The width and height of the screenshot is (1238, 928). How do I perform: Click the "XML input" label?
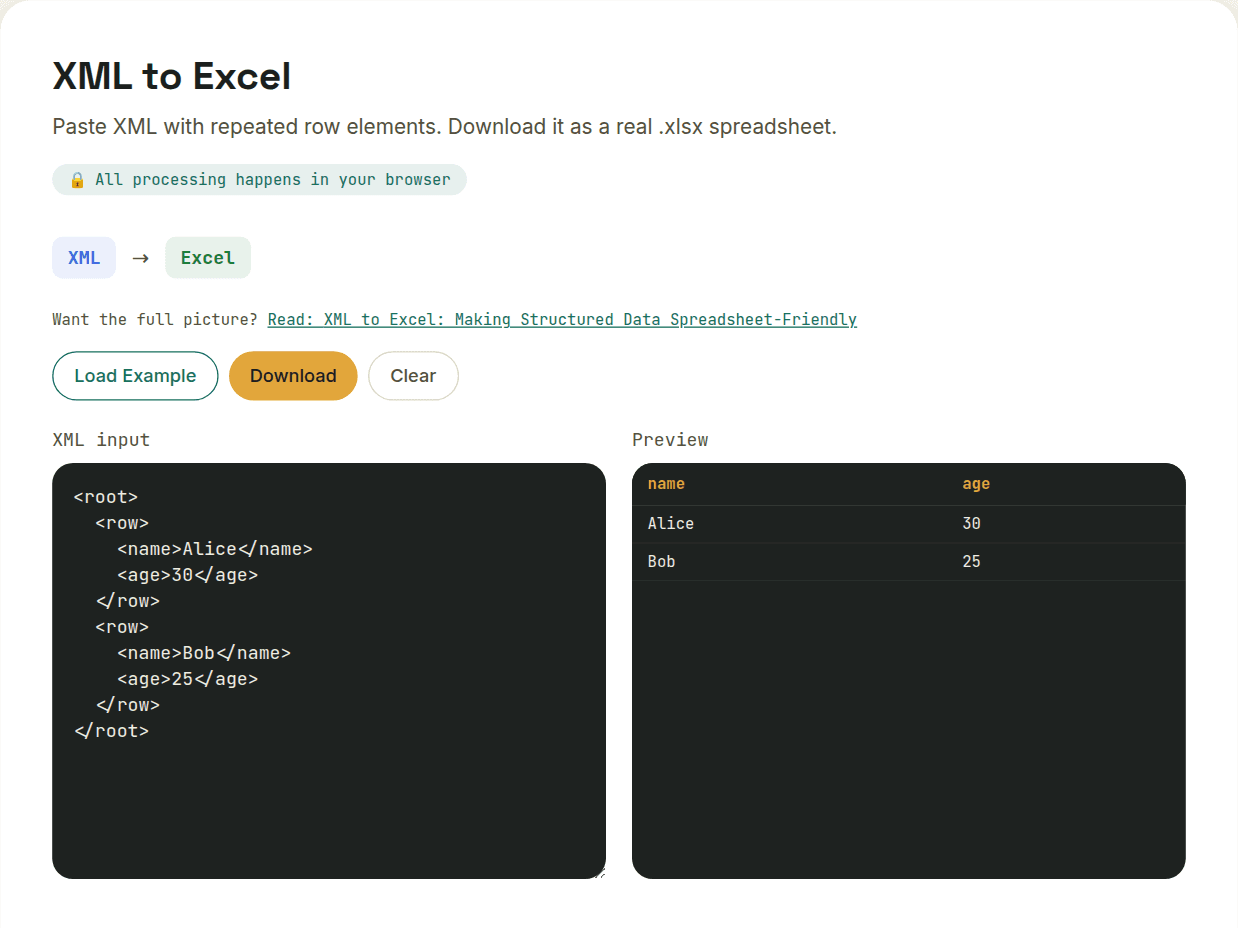pyautogui.click(x=101, y=440)
